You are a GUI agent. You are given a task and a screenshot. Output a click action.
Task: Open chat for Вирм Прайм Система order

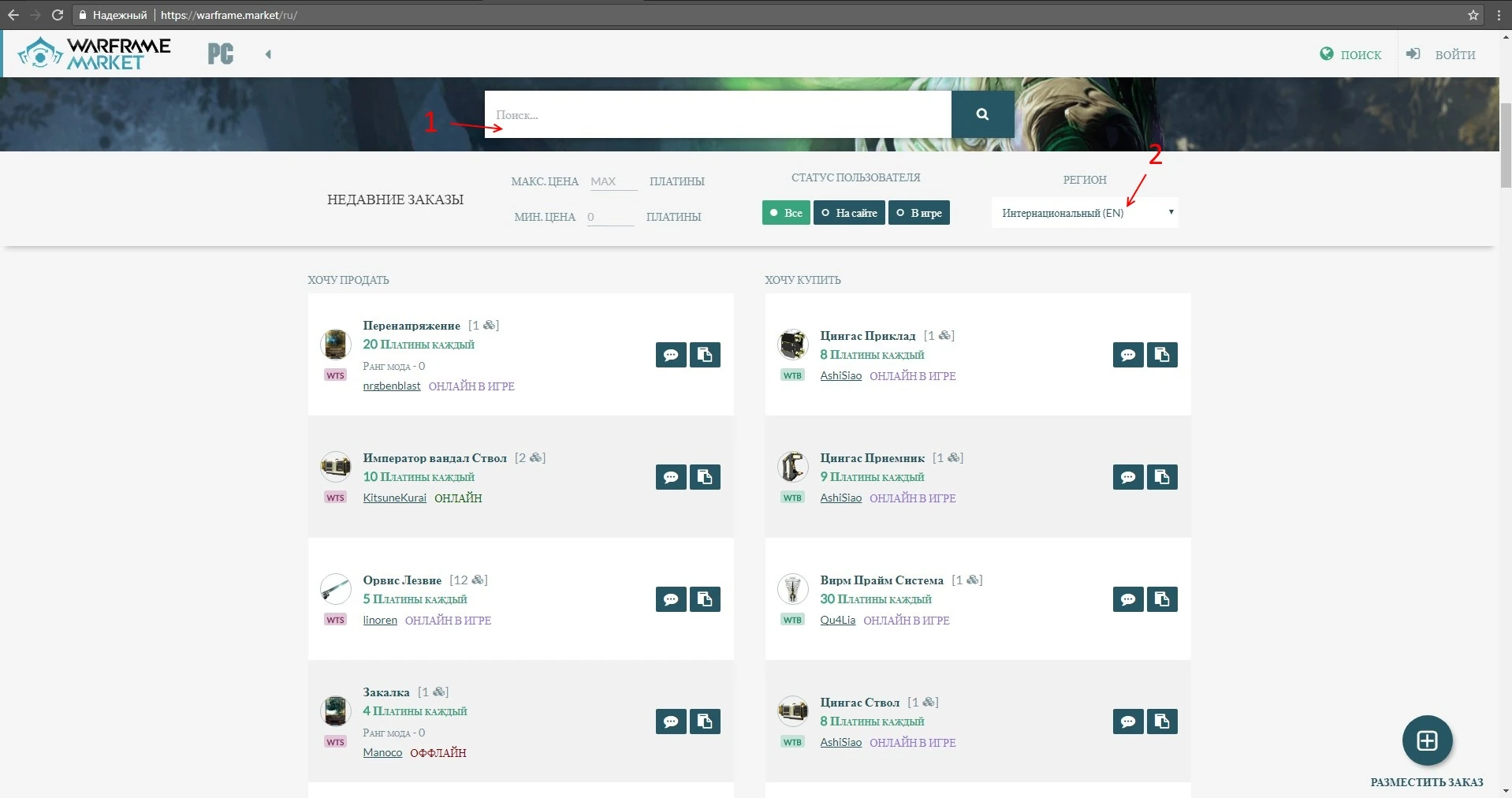(x=1128, y=599)
